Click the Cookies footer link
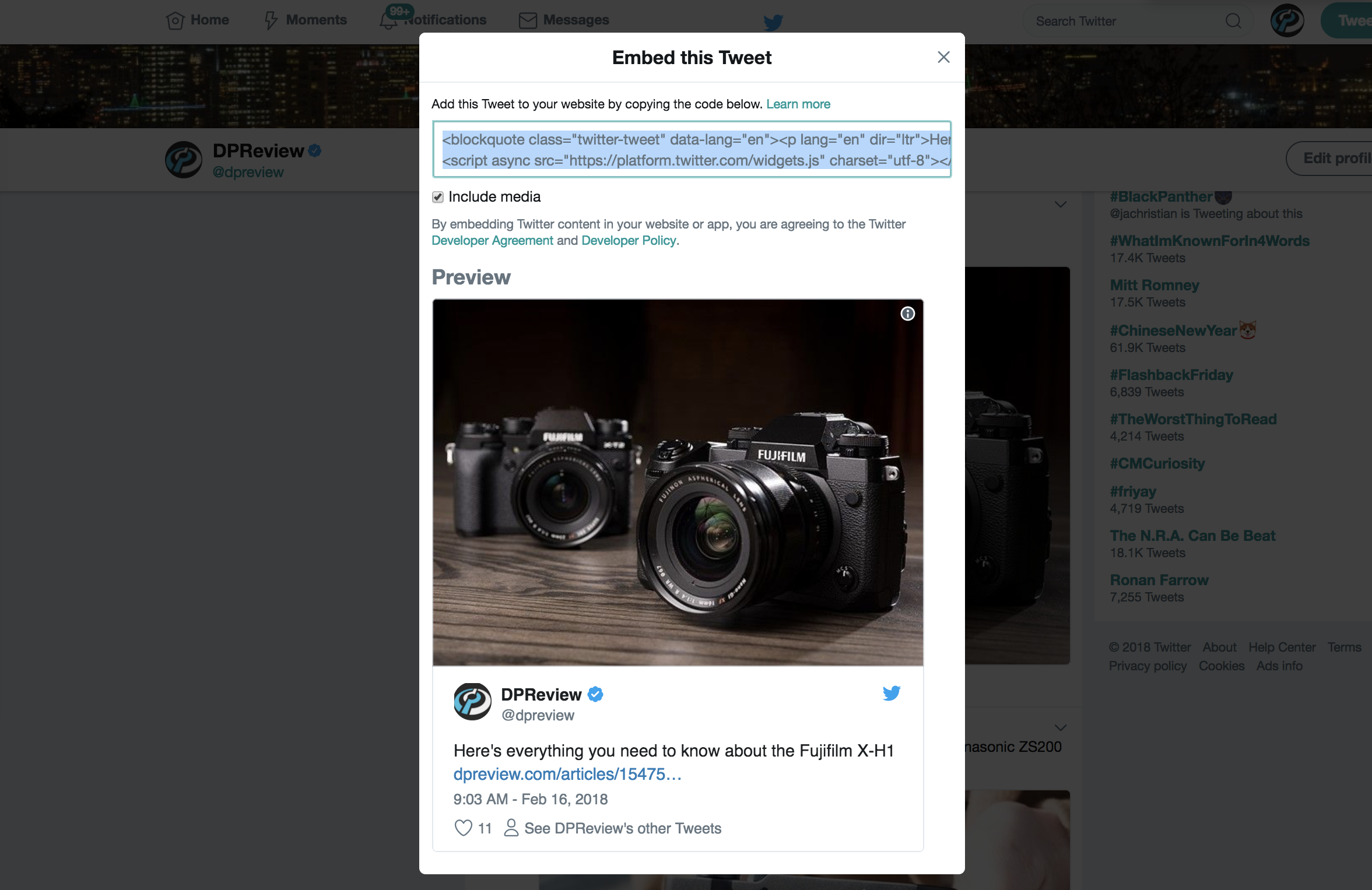This screenshot has width=1372, height=890. [1222, 666]
